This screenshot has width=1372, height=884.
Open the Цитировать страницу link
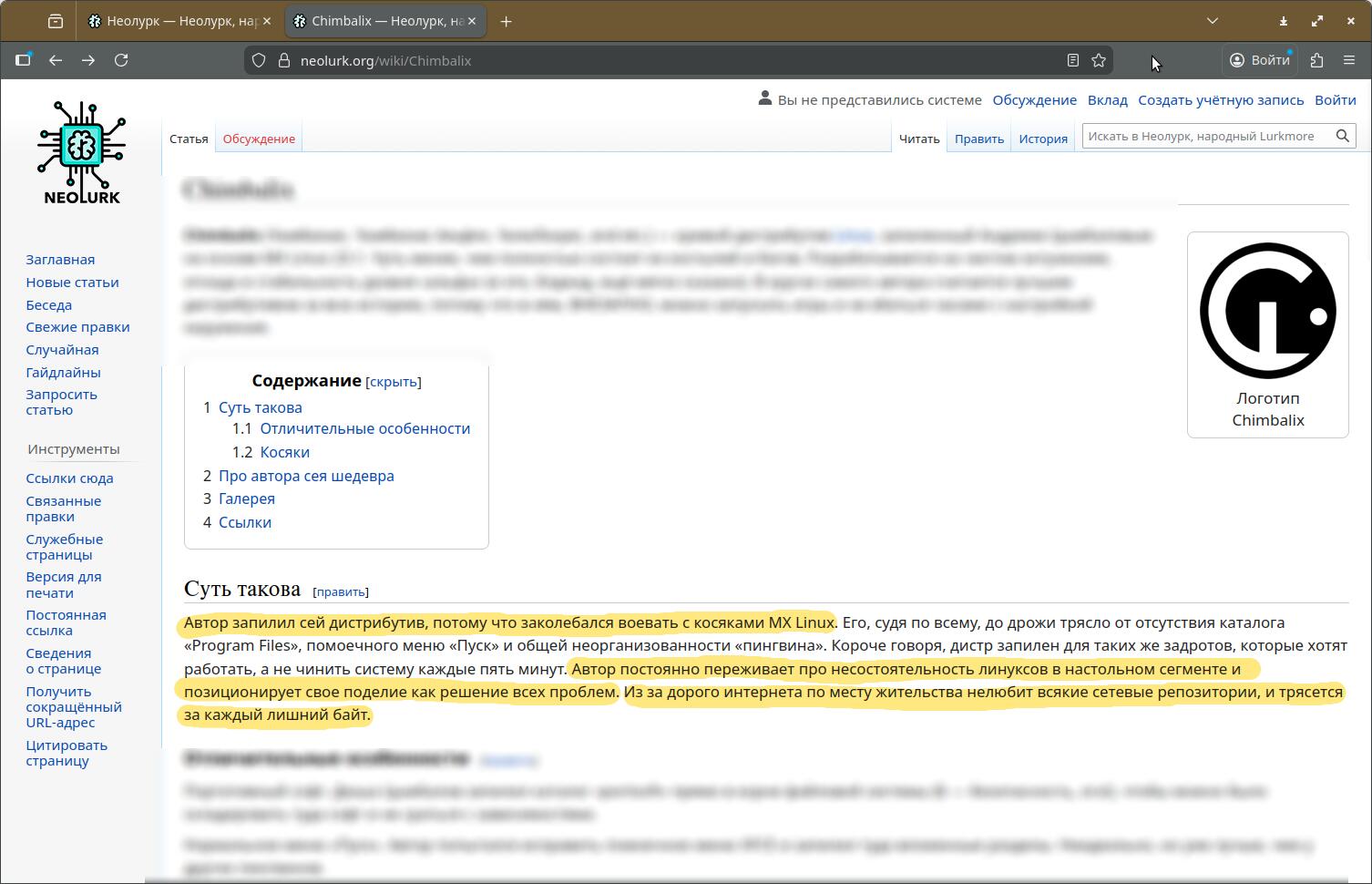[67, 753]
